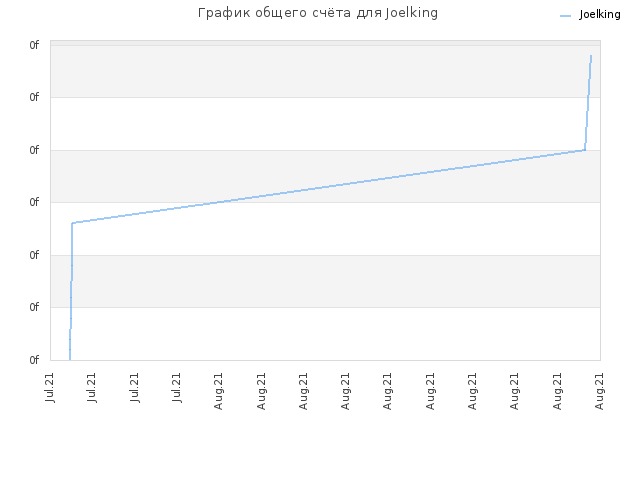Click the middle gray band containing the gradual line
The height and width of the screenshot is (480, 640).
click(x=325, y=176)
